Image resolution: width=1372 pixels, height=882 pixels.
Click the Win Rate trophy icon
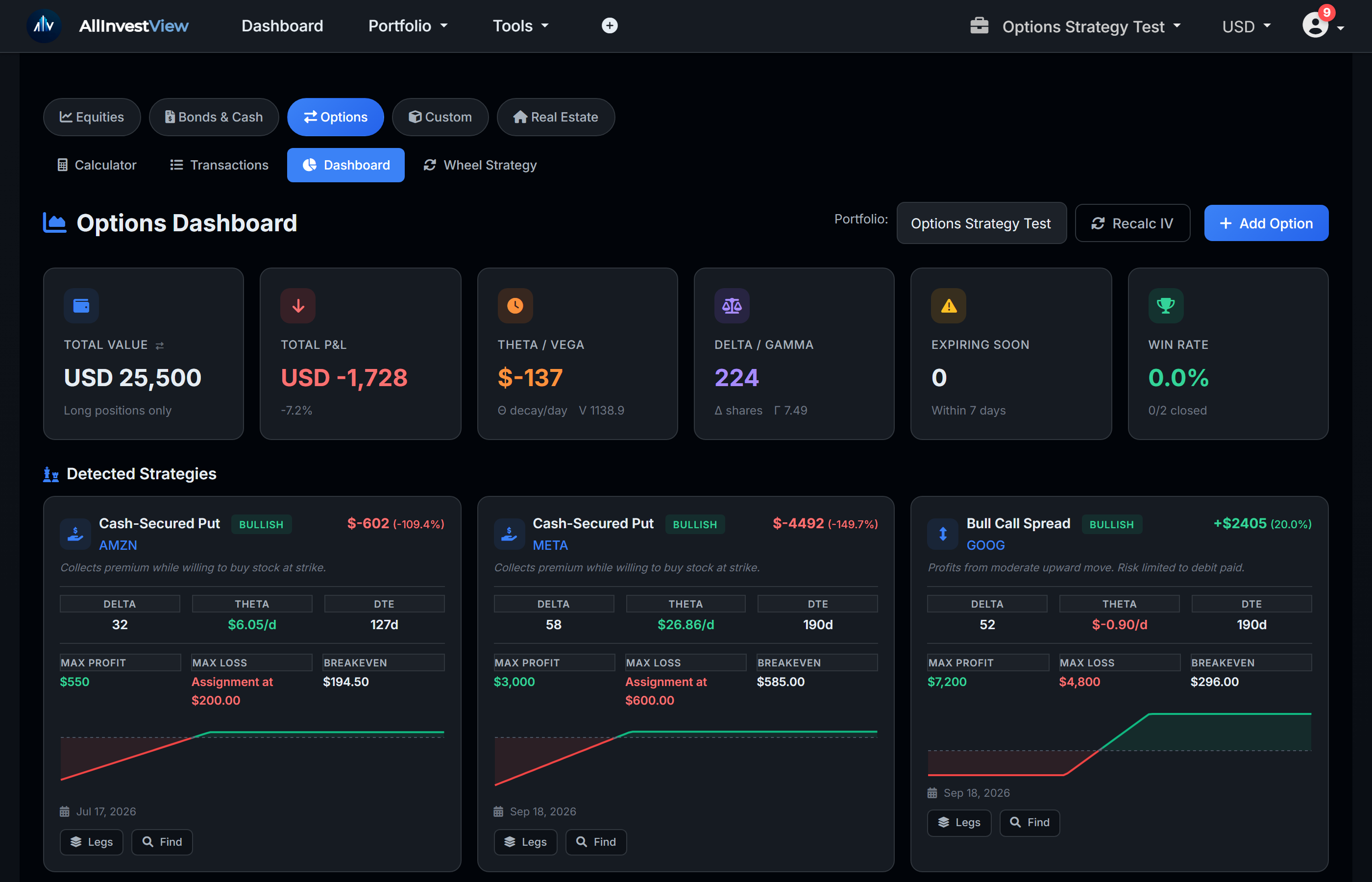(1166, 305)
